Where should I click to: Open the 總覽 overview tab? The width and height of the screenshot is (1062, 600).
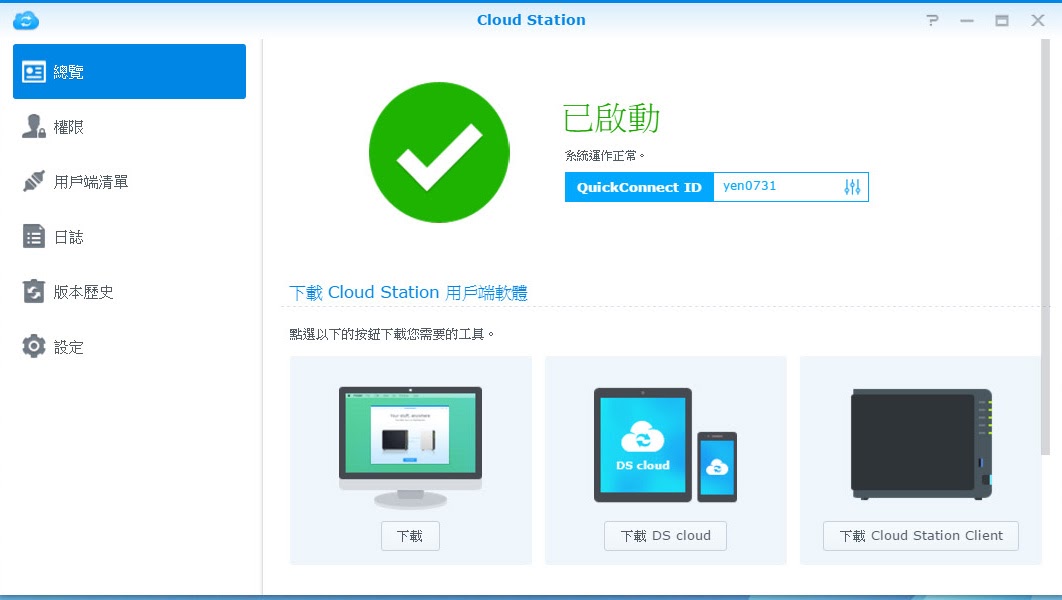click(129, 72)
